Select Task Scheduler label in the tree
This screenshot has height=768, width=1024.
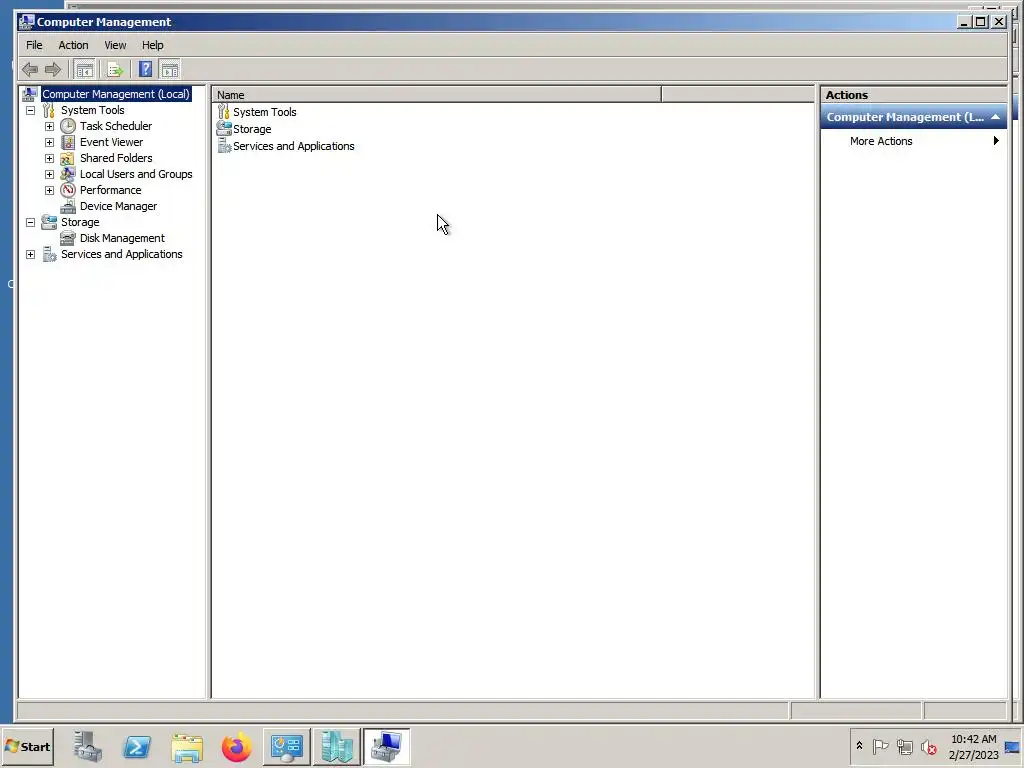(116, 126)
